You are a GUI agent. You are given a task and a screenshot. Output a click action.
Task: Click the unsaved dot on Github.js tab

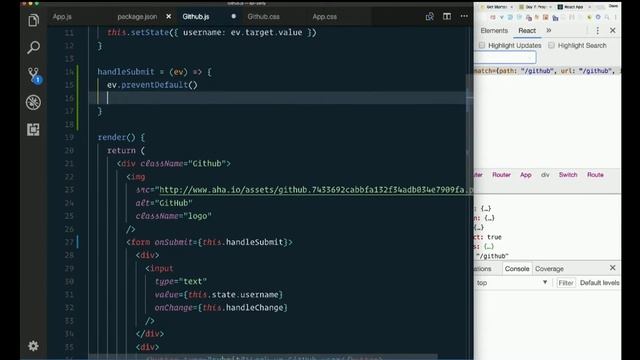click(x=233, y=16)
